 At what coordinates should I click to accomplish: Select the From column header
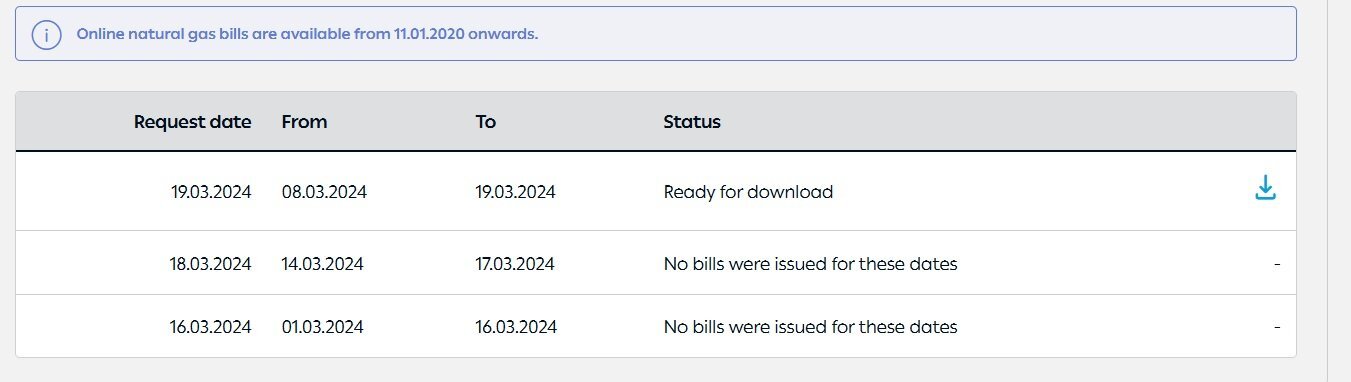305,122
